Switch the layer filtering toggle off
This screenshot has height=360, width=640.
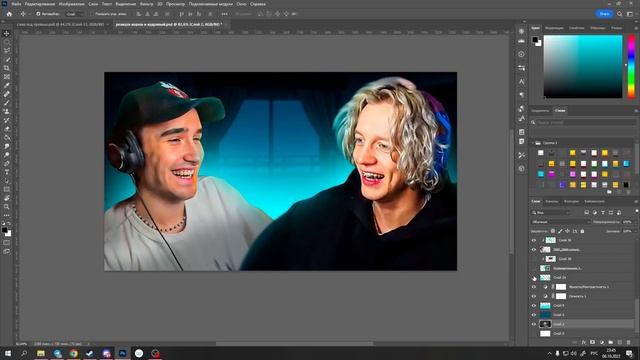pyautogui.click(x=636, y=211)
